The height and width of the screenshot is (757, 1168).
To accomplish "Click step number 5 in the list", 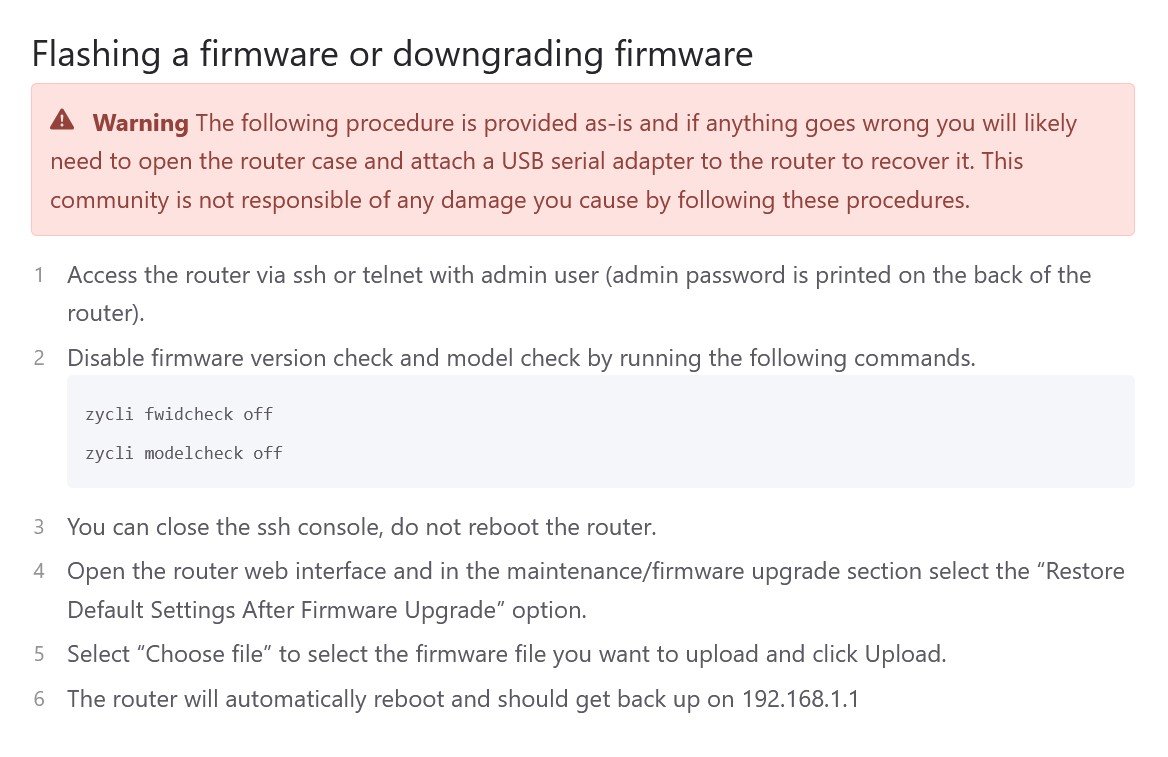I will point(39,655).
